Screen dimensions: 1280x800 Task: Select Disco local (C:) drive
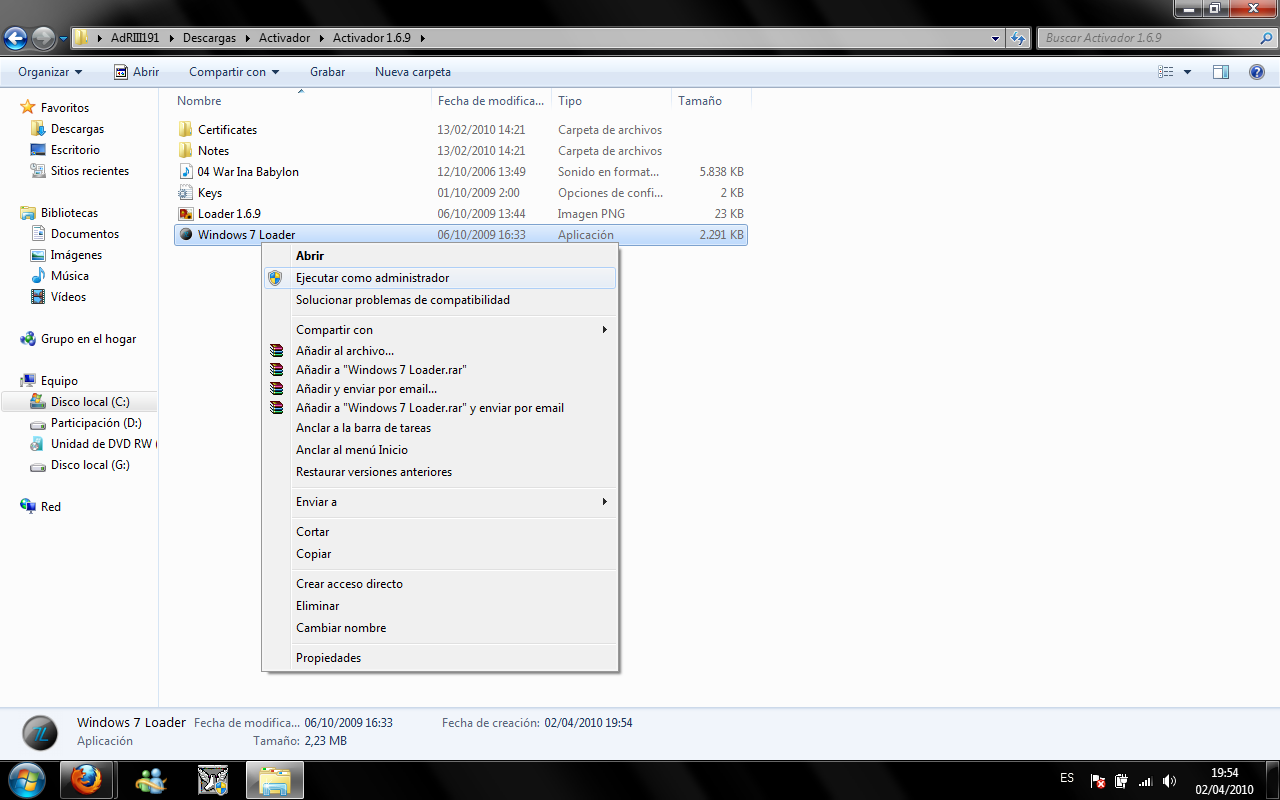90,402
